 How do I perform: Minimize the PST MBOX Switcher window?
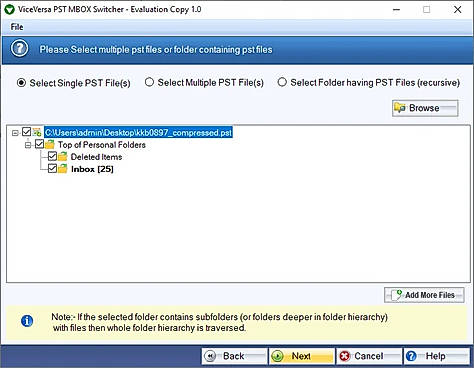pos(396,10)
